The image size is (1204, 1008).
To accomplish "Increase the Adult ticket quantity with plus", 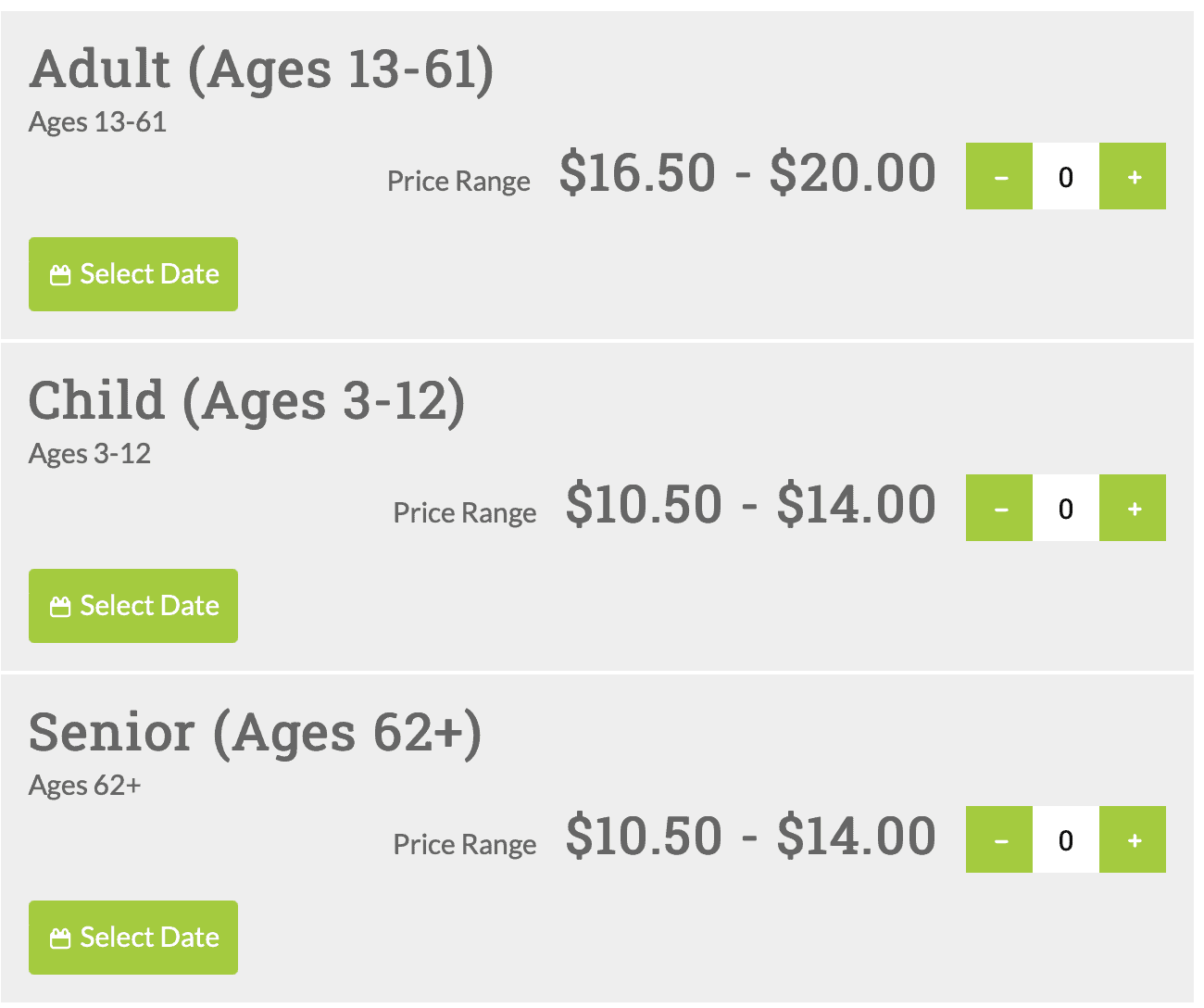I will pyautogui.click(x=1133, y=176).
